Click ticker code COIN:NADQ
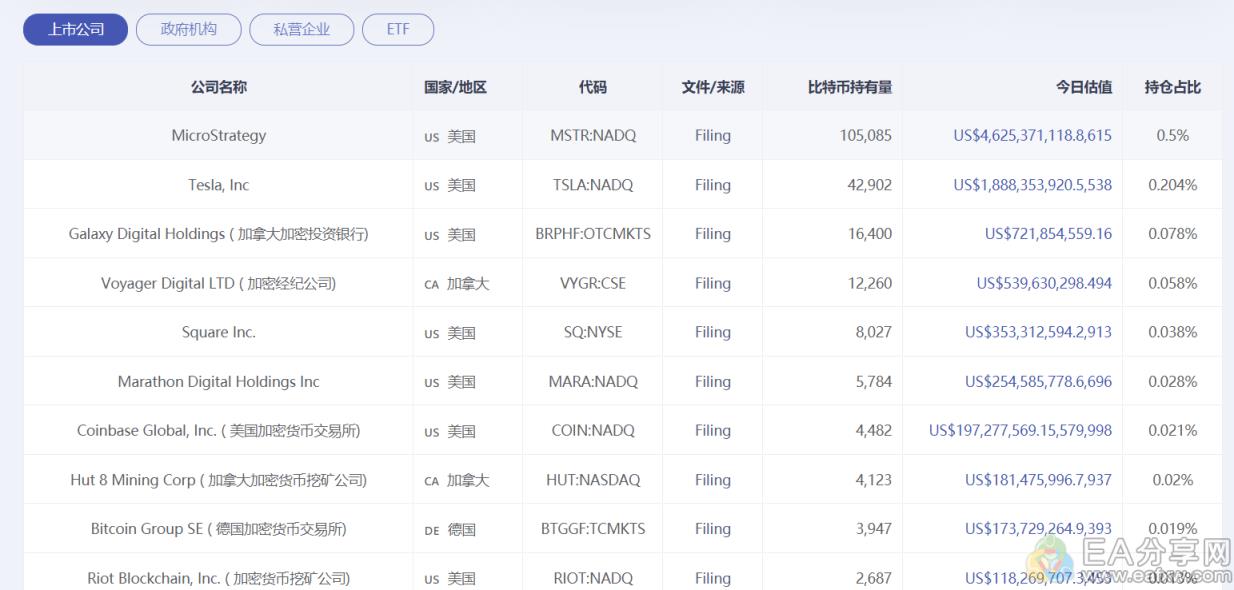Screen dimensions: 1234x590 (x=593, y=430)
